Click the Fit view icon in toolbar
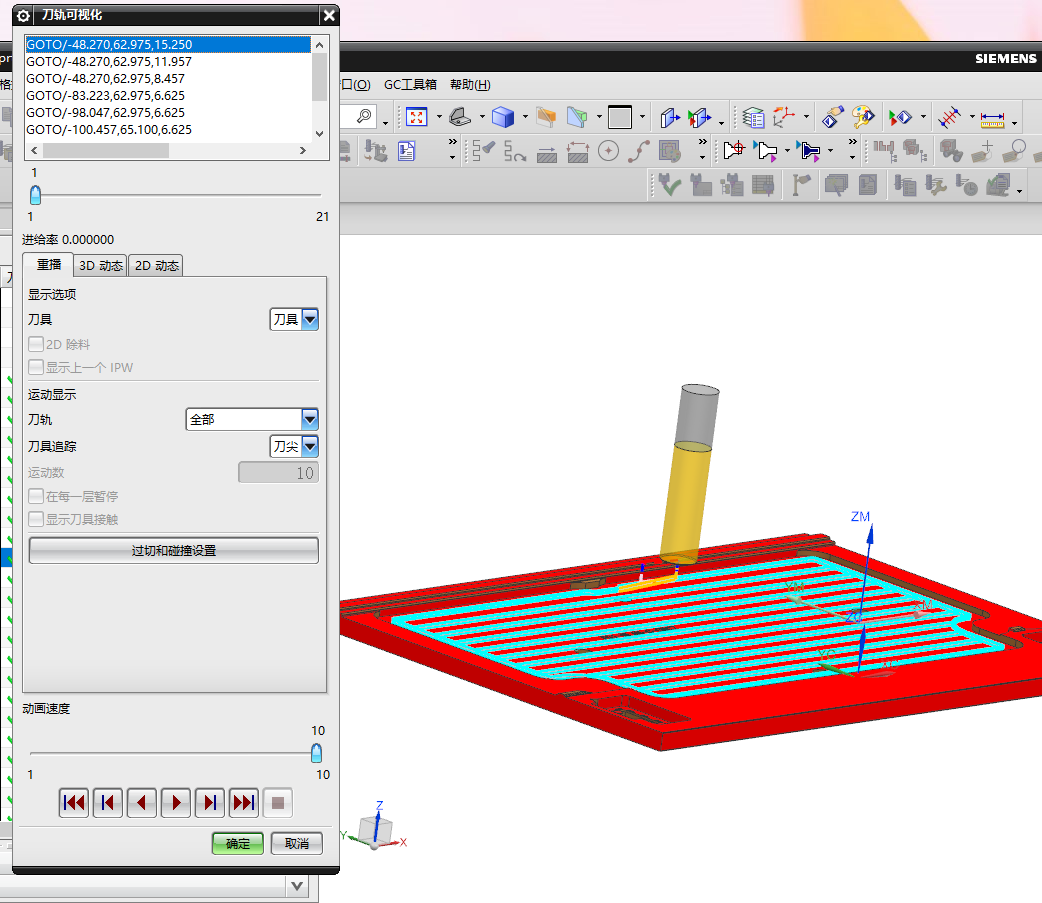1042x903 pixels. coord(416,118)
